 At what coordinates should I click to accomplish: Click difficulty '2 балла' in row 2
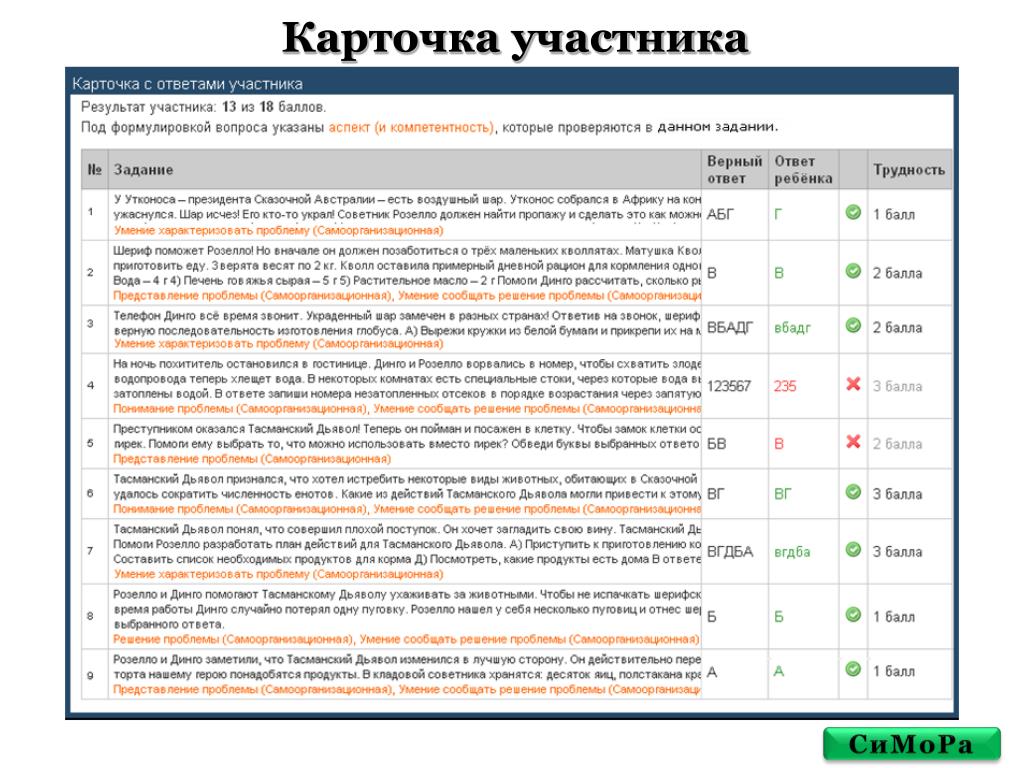pyautogui.click(x=898, y=273)
